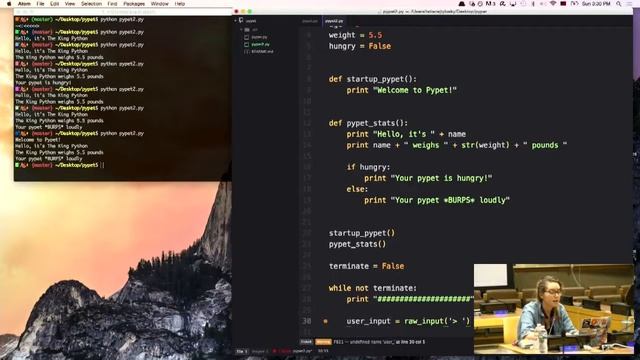
Task: Open the Packages menu
Action: tap(134, 4)
